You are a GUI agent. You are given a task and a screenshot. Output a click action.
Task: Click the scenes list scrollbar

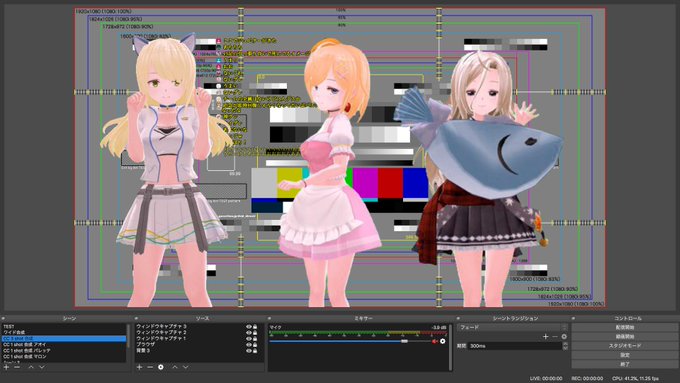coord(128,336)
